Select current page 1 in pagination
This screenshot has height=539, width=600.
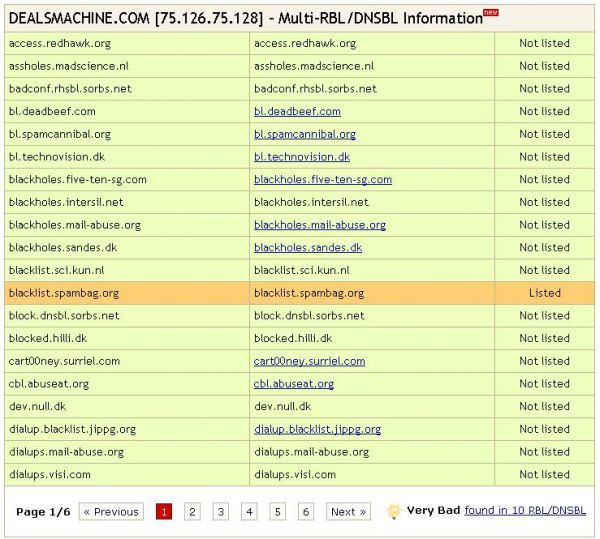click(164, 512)
